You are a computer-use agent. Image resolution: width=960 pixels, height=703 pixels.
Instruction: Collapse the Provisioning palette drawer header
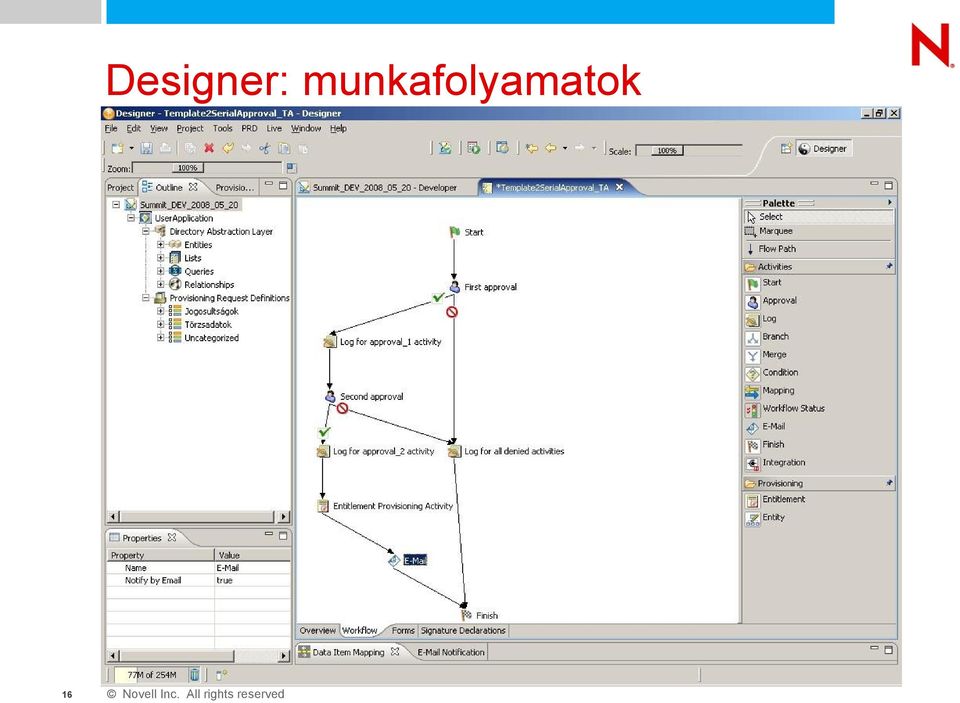(819, 483)
